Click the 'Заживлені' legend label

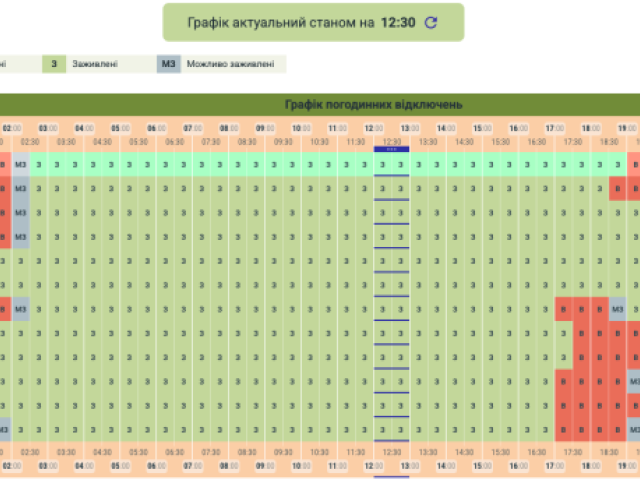tap(95, 64)
